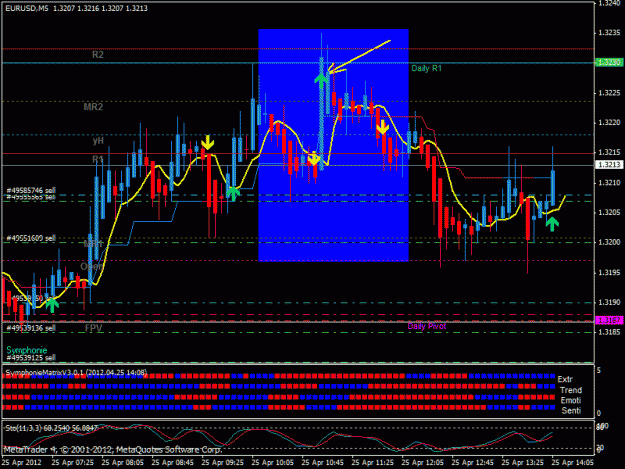Click the white 1.3213 current price tag
The width and height of the screenshot is (625, 469).
coord(609,164)
